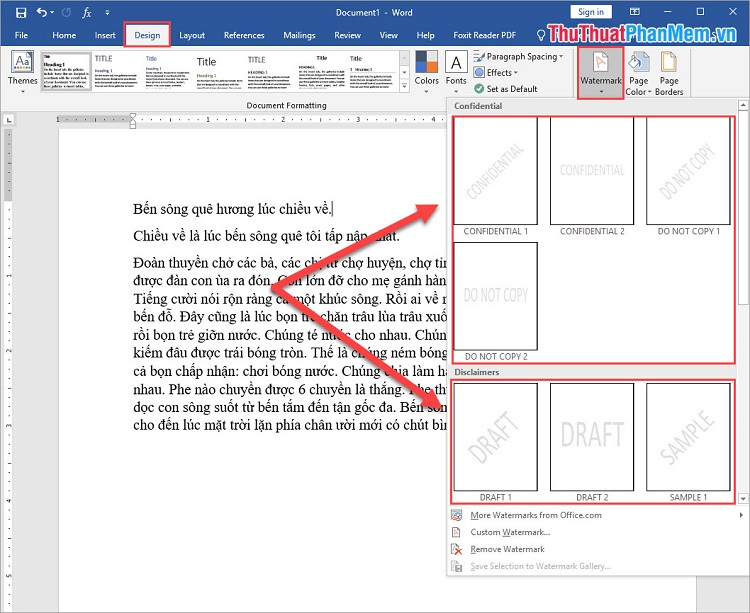750x613 pixels.
Task: Click the watermark gallery scroll up arrow
Action: 743,105
